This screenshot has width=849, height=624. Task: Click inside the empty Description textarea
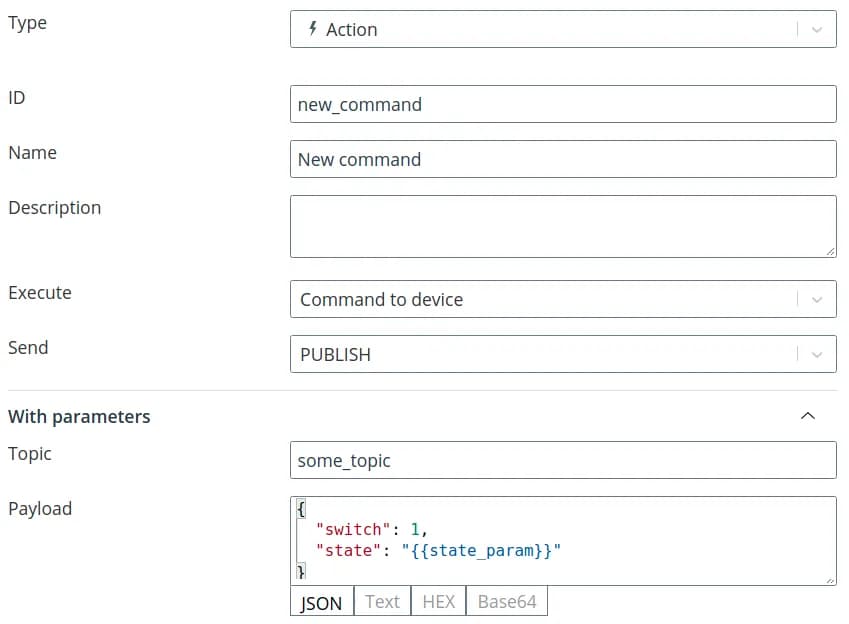[562, 226]
